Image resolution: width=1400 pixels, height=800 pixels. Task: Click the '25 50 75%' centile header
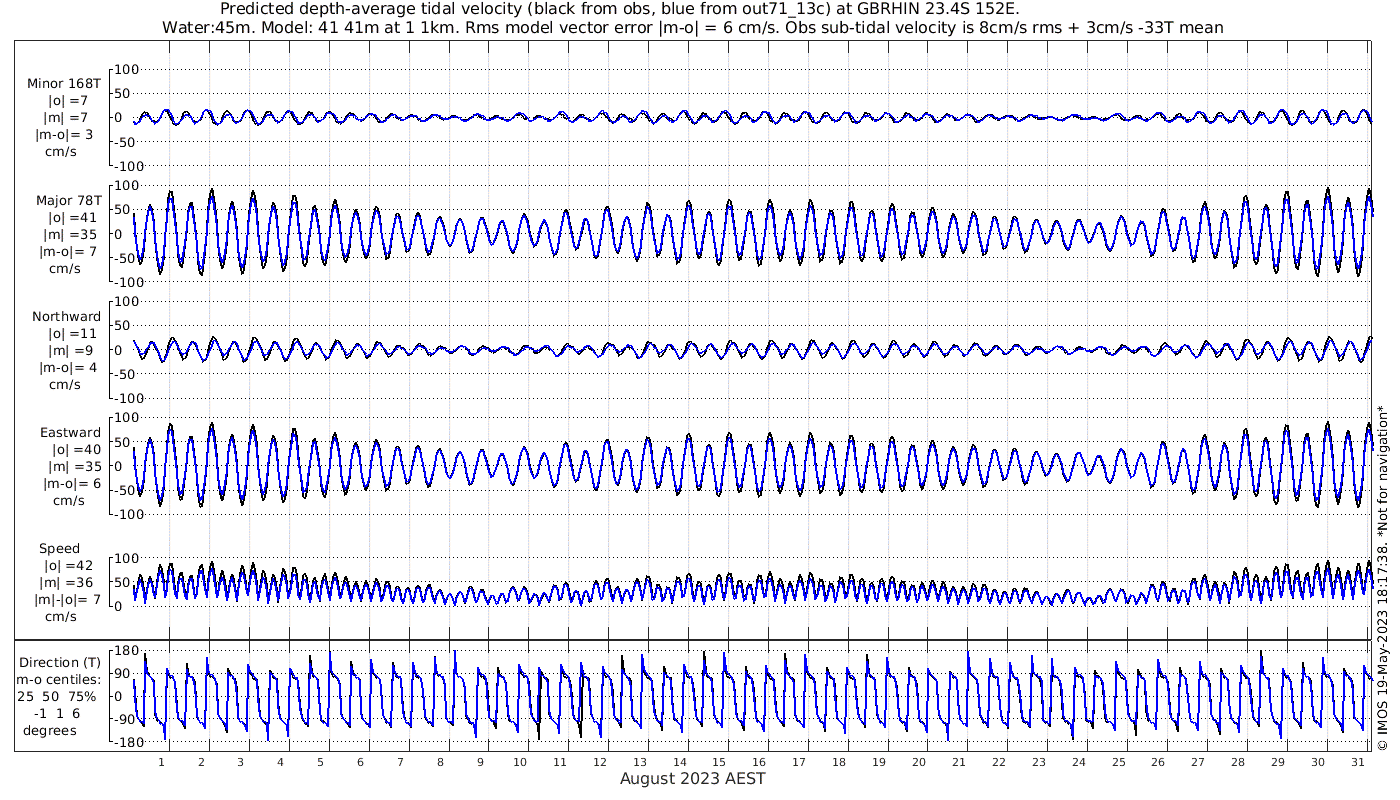coord(56,696)
